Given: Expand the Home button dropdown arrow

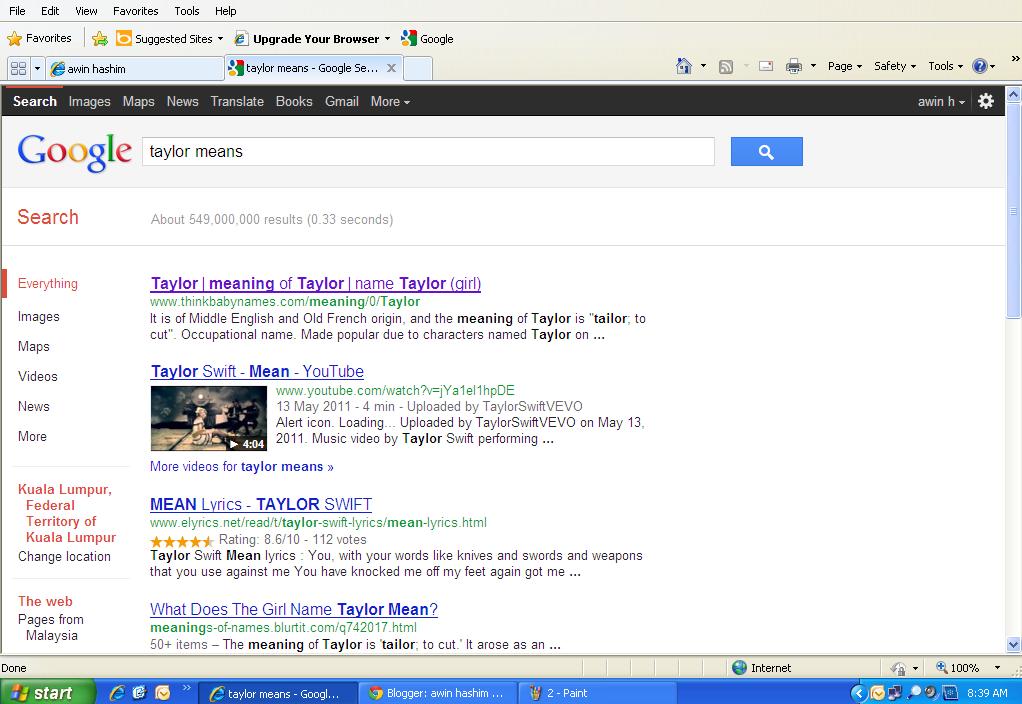Looking at the screenshot, I should click(703, 66).
